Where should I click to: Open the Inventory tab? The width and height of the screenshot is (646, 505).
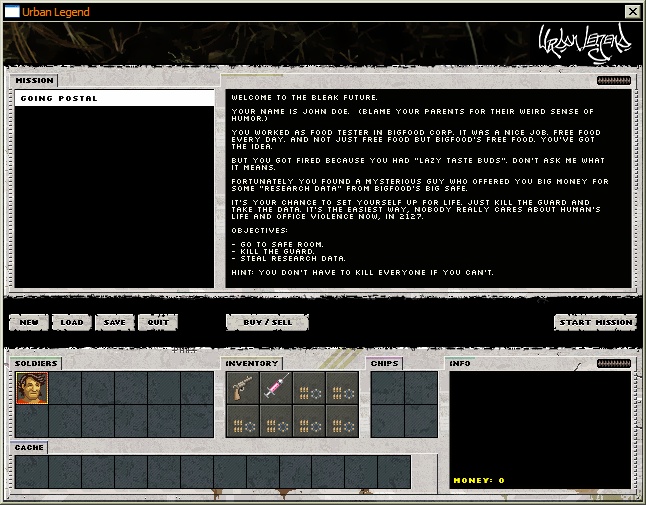[252, 363]
